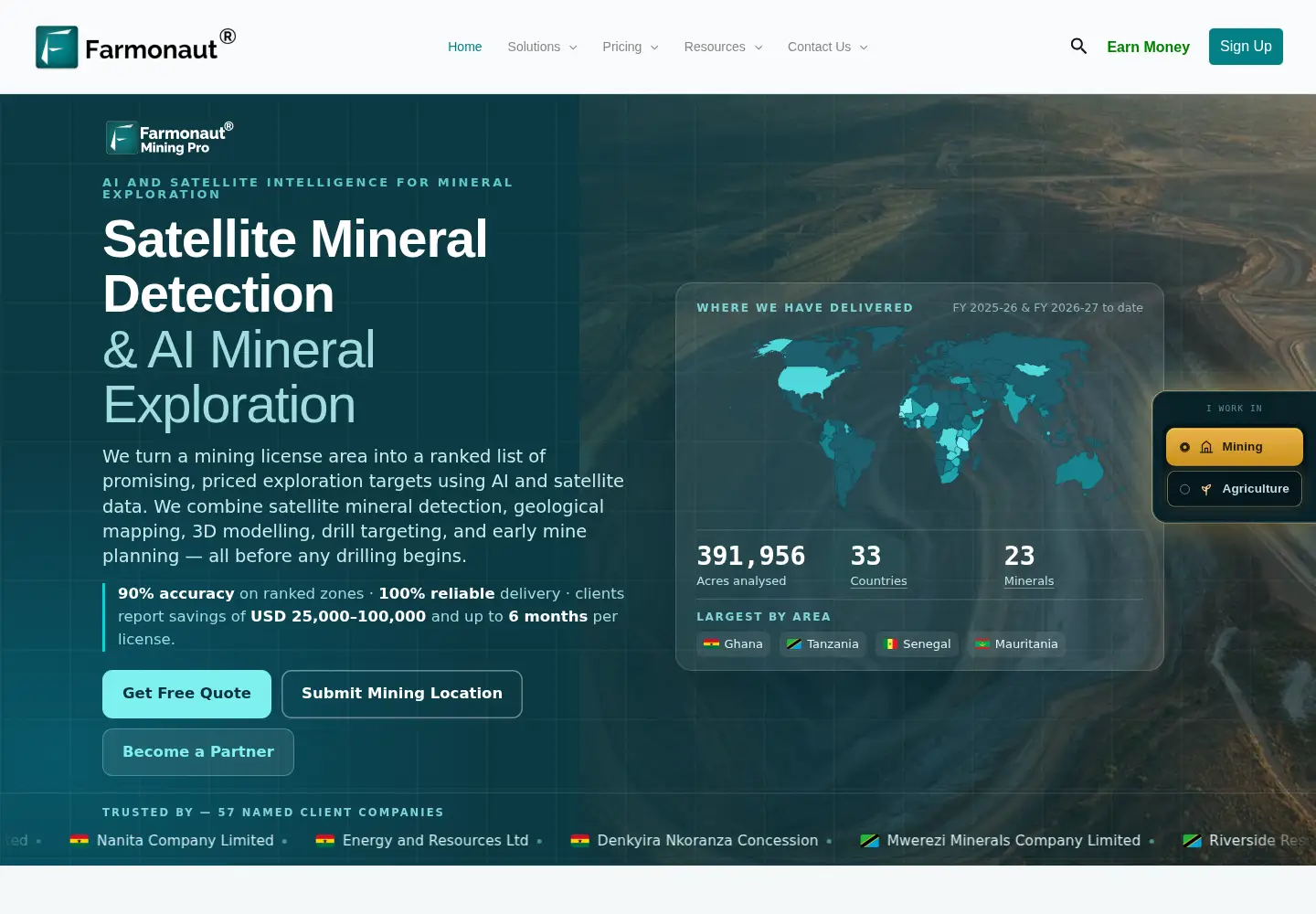This screenshot has width=1316, height=914.
Task: Click the Mauritania text in the area chip
Action: [1026, 644]
